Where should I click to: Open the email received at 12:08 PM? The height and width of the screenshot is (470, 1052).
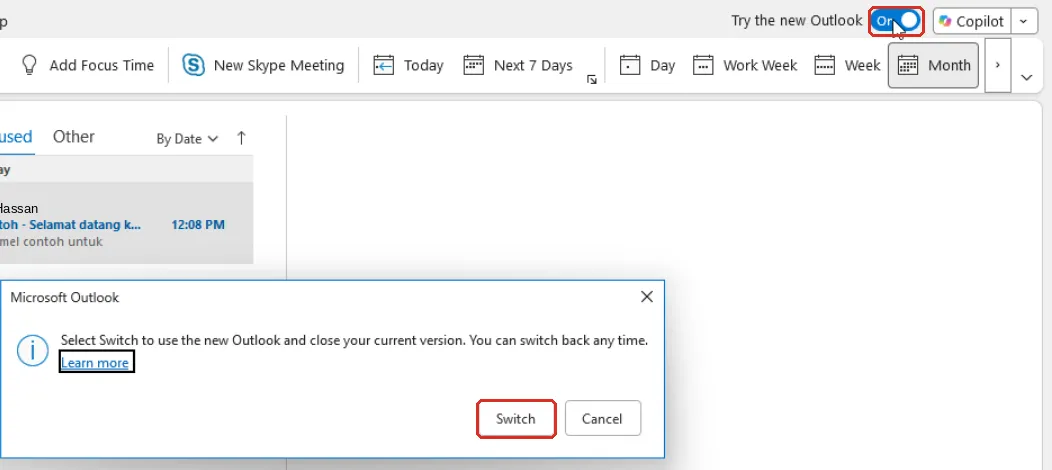click(x=126, y=223)
